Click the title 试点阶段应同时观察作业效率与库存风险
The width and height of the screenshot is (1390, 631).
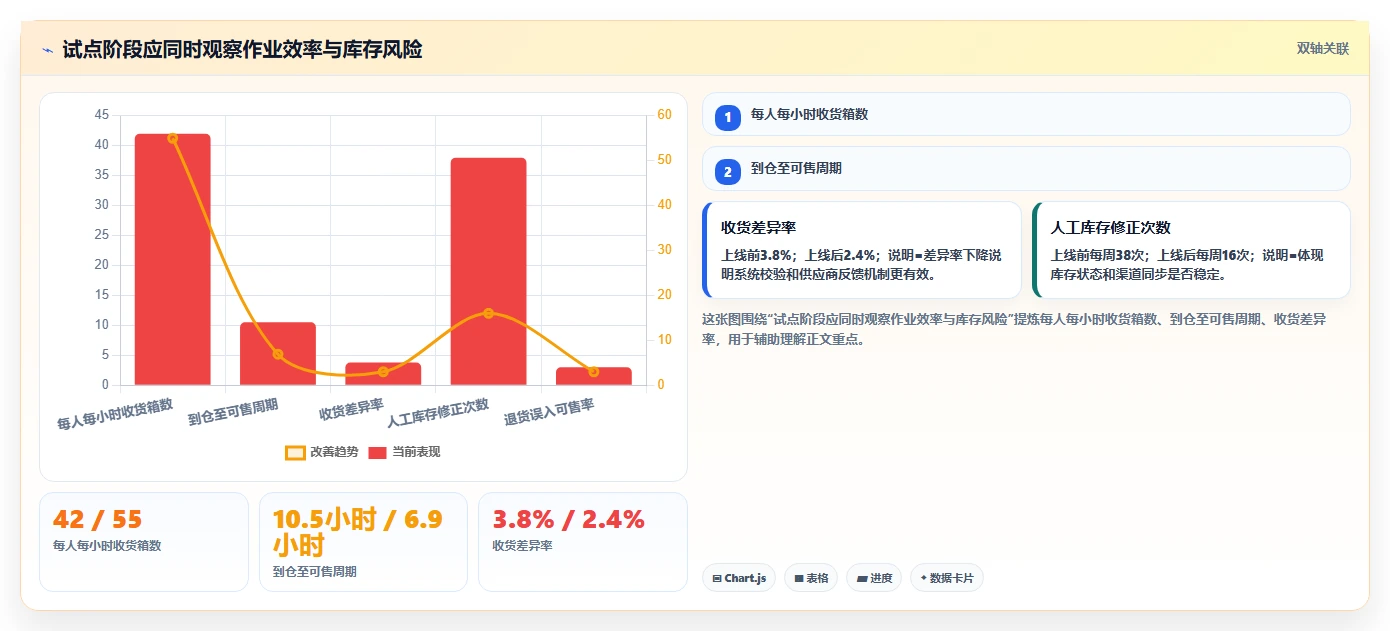point(242,50)
